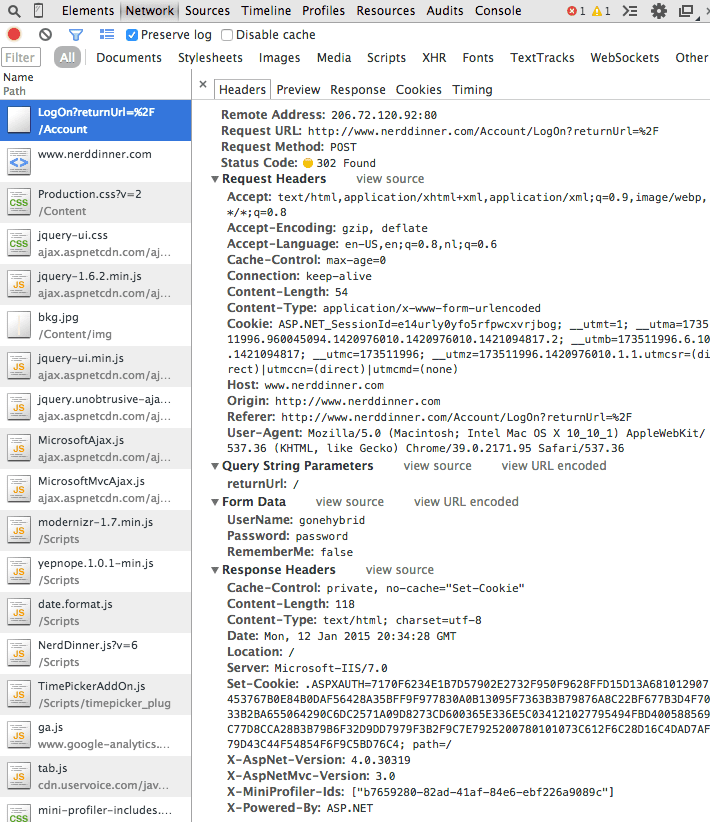The height and width of the screenshot is (822, 710).
Task: Click JS icon of NerdDinner.js?v=6
Action: click(19, 654)
